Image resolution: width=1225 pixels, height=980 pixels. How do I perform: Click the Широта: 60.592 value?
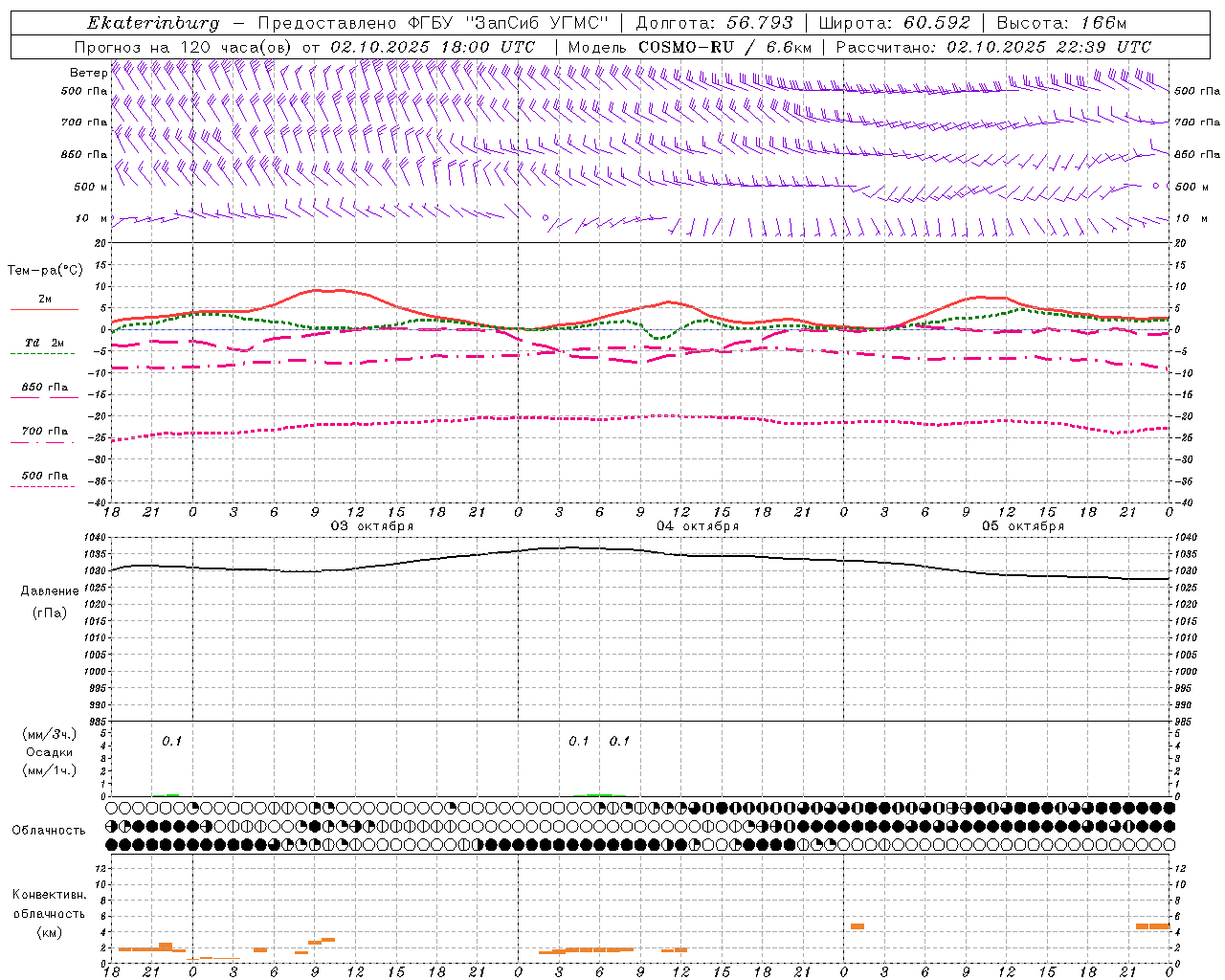click(894, 23)
